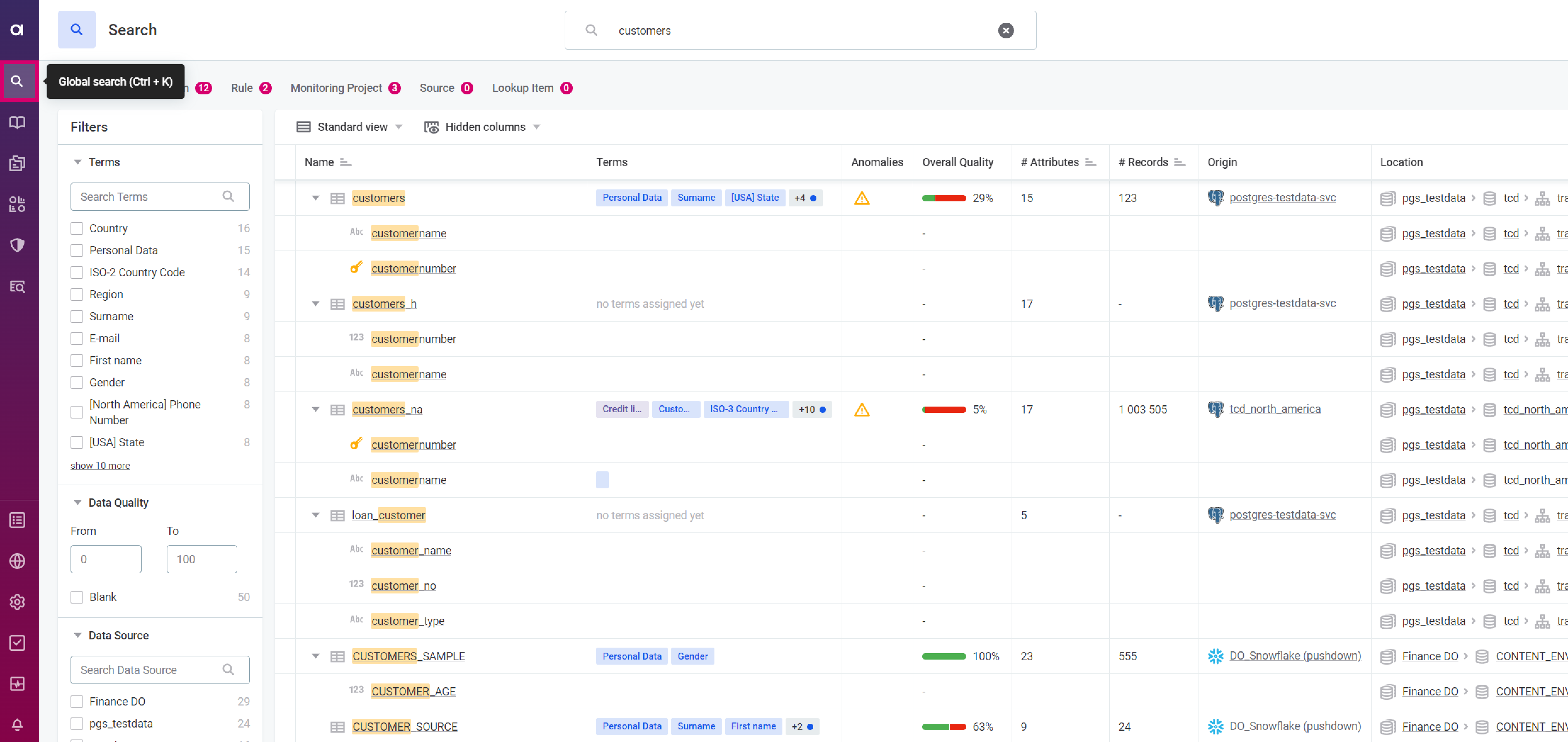Click the show 10 more link
Viewport: 1568px width, 742px height.
click(100, 465)
